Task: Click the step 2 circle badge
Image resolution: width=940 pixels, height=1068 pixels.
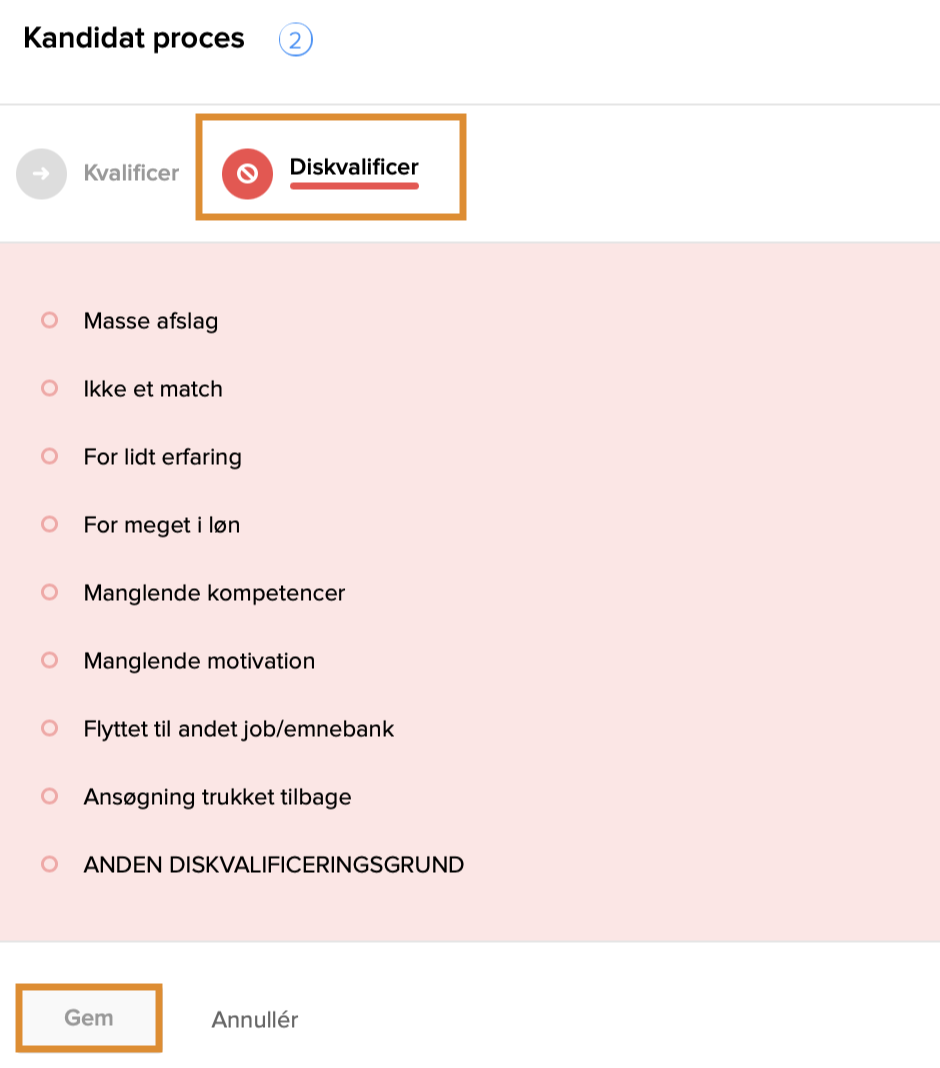Action: pyautogui.click(x=296, y=40)
